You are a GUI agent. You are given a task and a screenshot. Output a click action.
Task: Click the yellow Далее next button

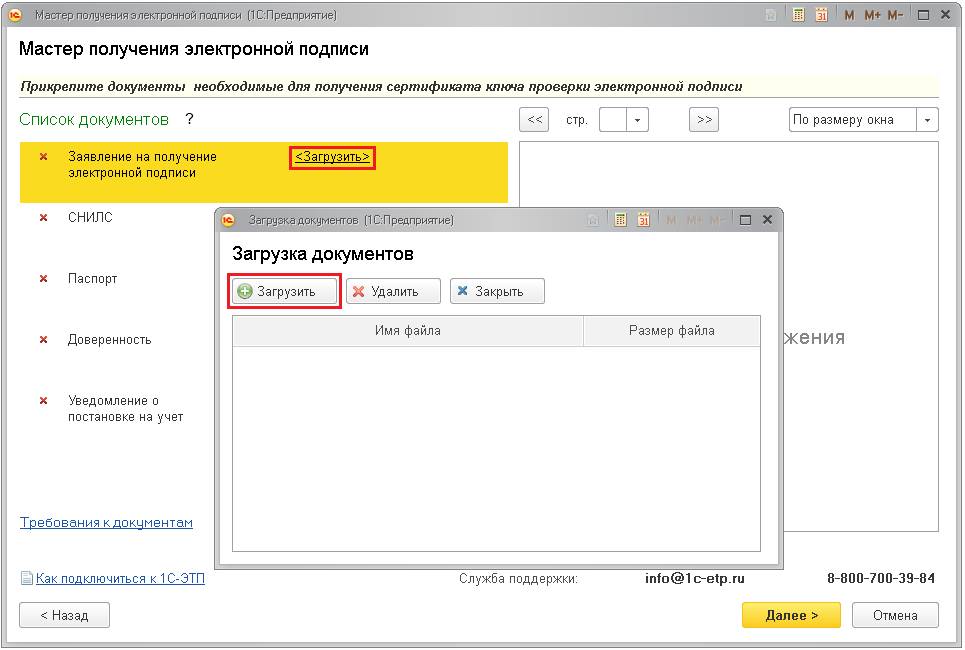coord(791,615)
